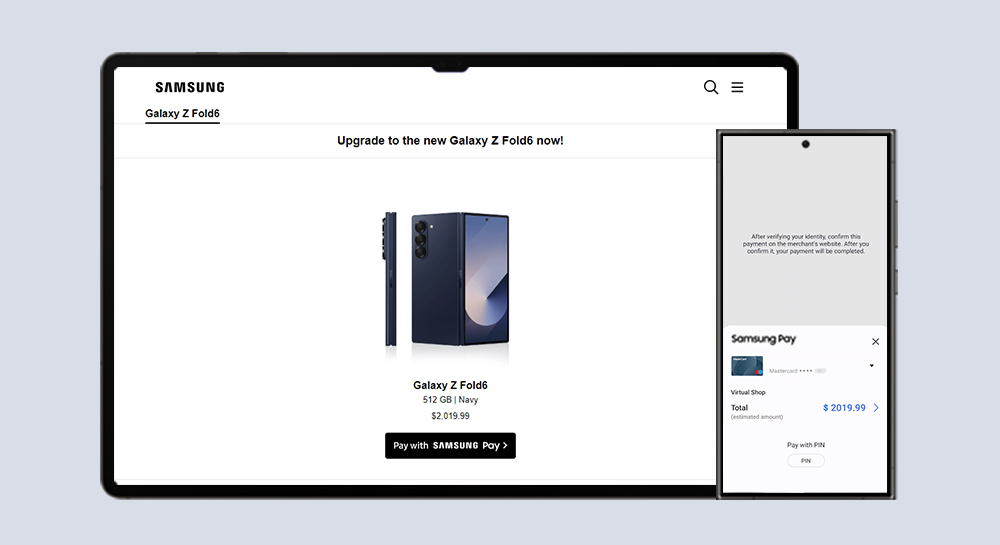Tap the Virtual Shop merchant label
Viewport: 1000px width, 545px height.
coord(748,393)
